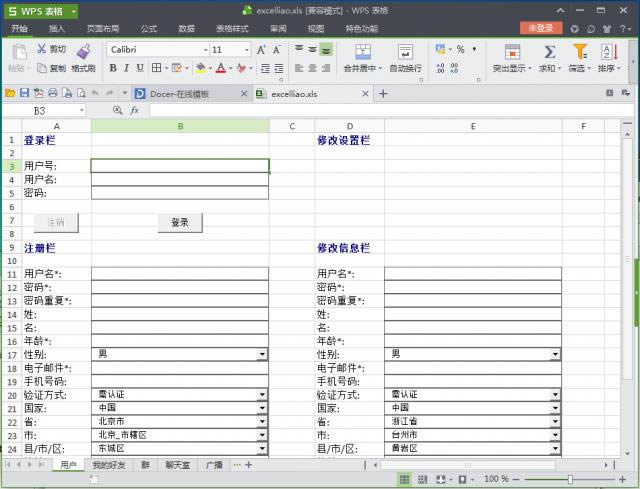Screen dimensions: 640x489
Task: Open the font size 11 dropdown
Action: (x=247, y=50)
